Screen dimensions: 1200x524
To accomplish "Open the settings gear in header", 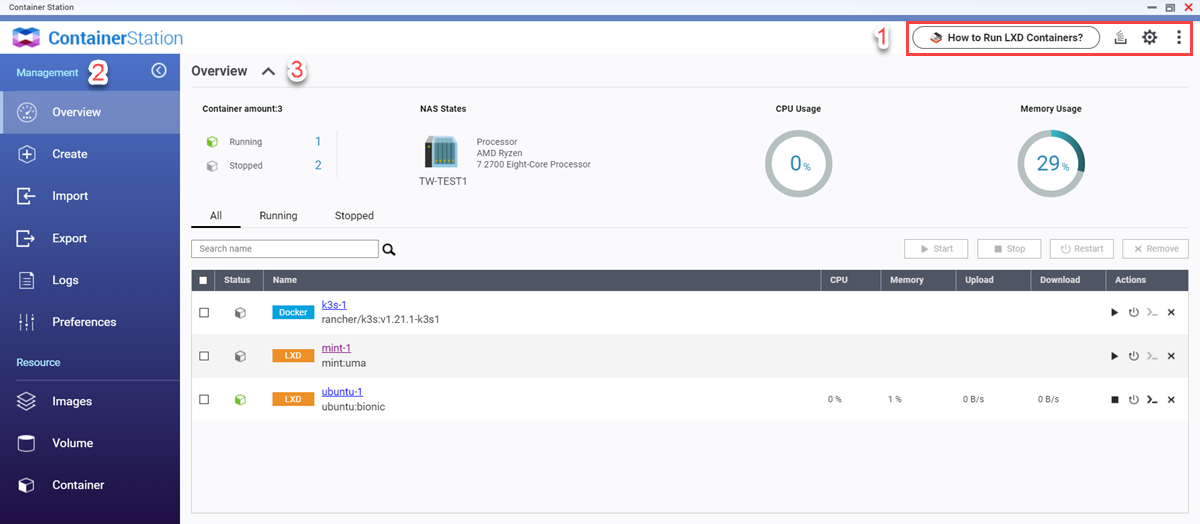I will point(1150,38).
